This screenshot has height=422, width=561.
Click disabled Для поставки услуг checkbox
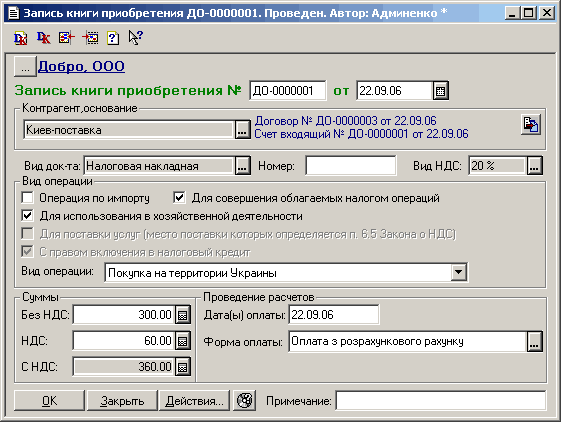(28, 234)
